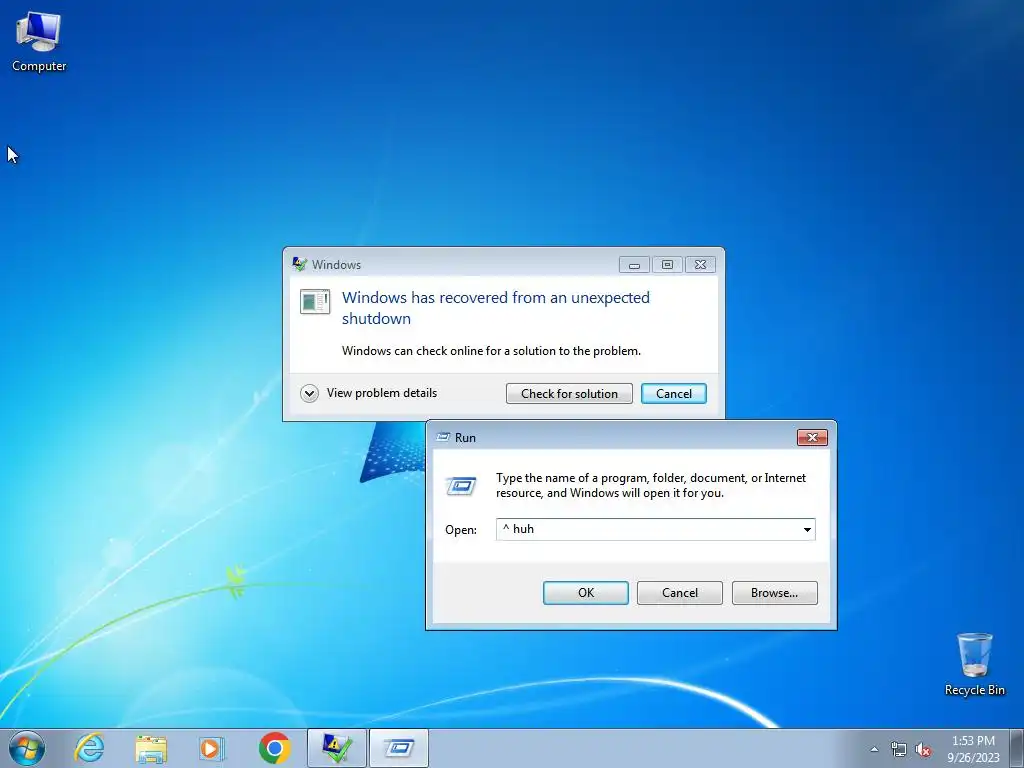Image resolution: width=1024 pixels, height=768 pixels.
Task: Click the 'Windows can check online' text
Action: 491,351
